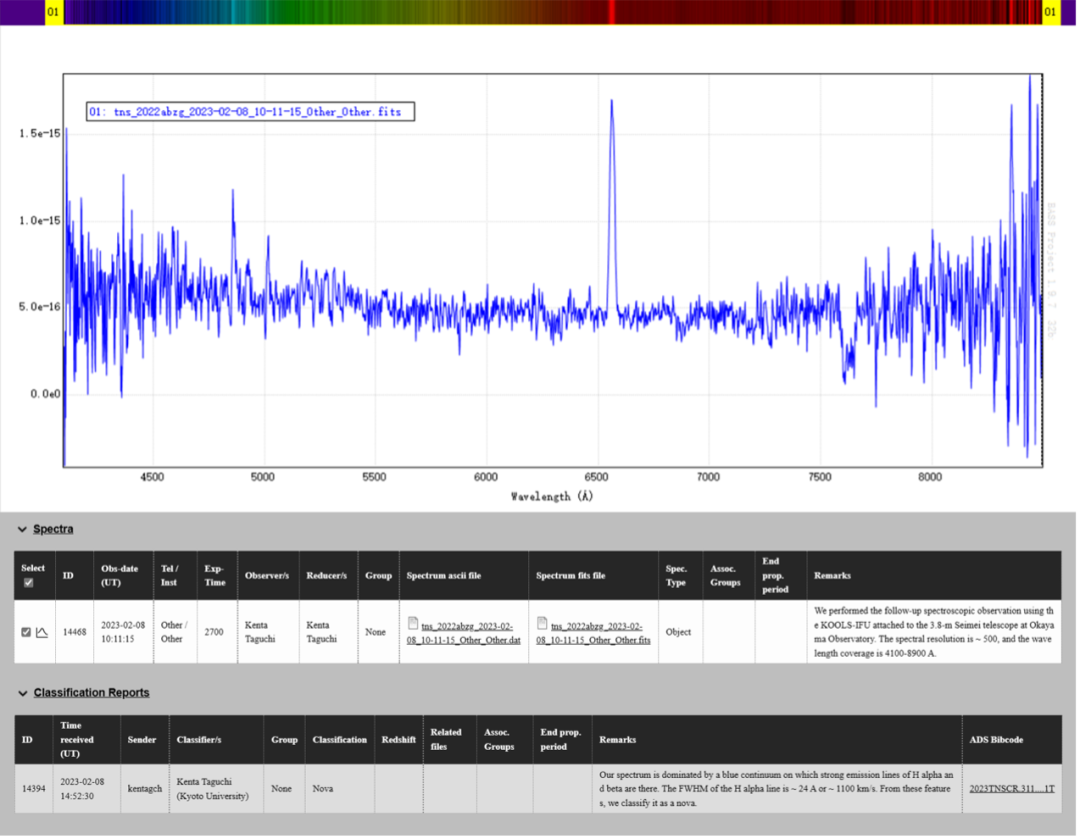This screenshot has width=1080, height=839.
Task: Uncheck the checkbox for spectrum 14468
Action: point(26,632)
